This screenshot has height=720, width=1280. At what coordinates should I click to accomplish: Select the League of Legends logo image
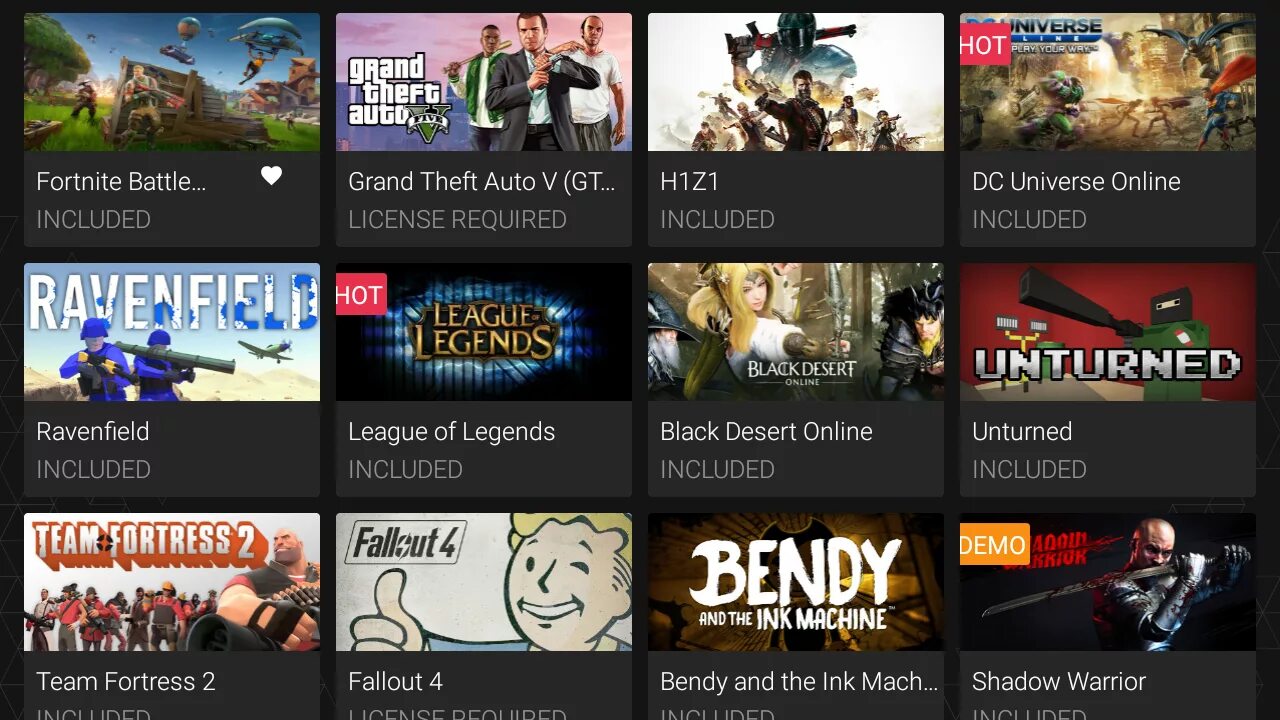[484, 332]
